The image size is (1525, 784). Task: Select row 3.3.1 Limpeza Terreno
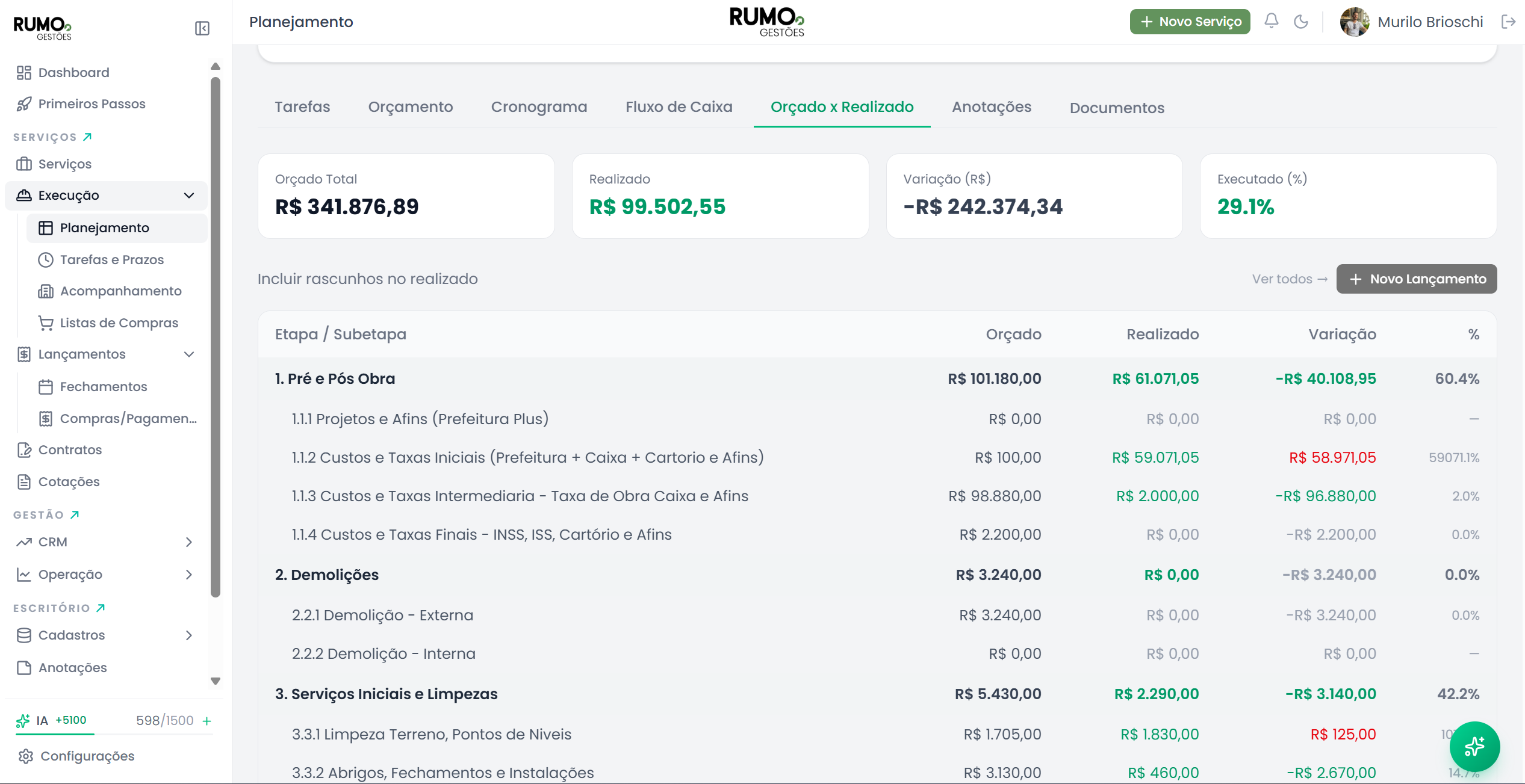point(877,734)
